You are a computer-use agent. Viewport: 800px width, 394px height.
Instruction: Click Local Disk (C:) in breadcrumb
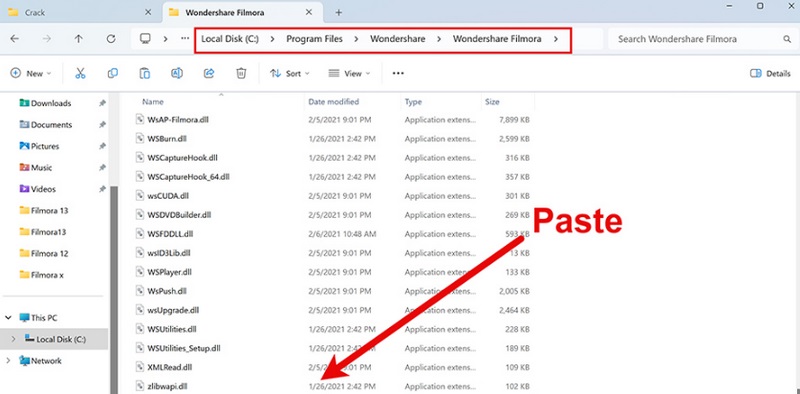(230, 39)
